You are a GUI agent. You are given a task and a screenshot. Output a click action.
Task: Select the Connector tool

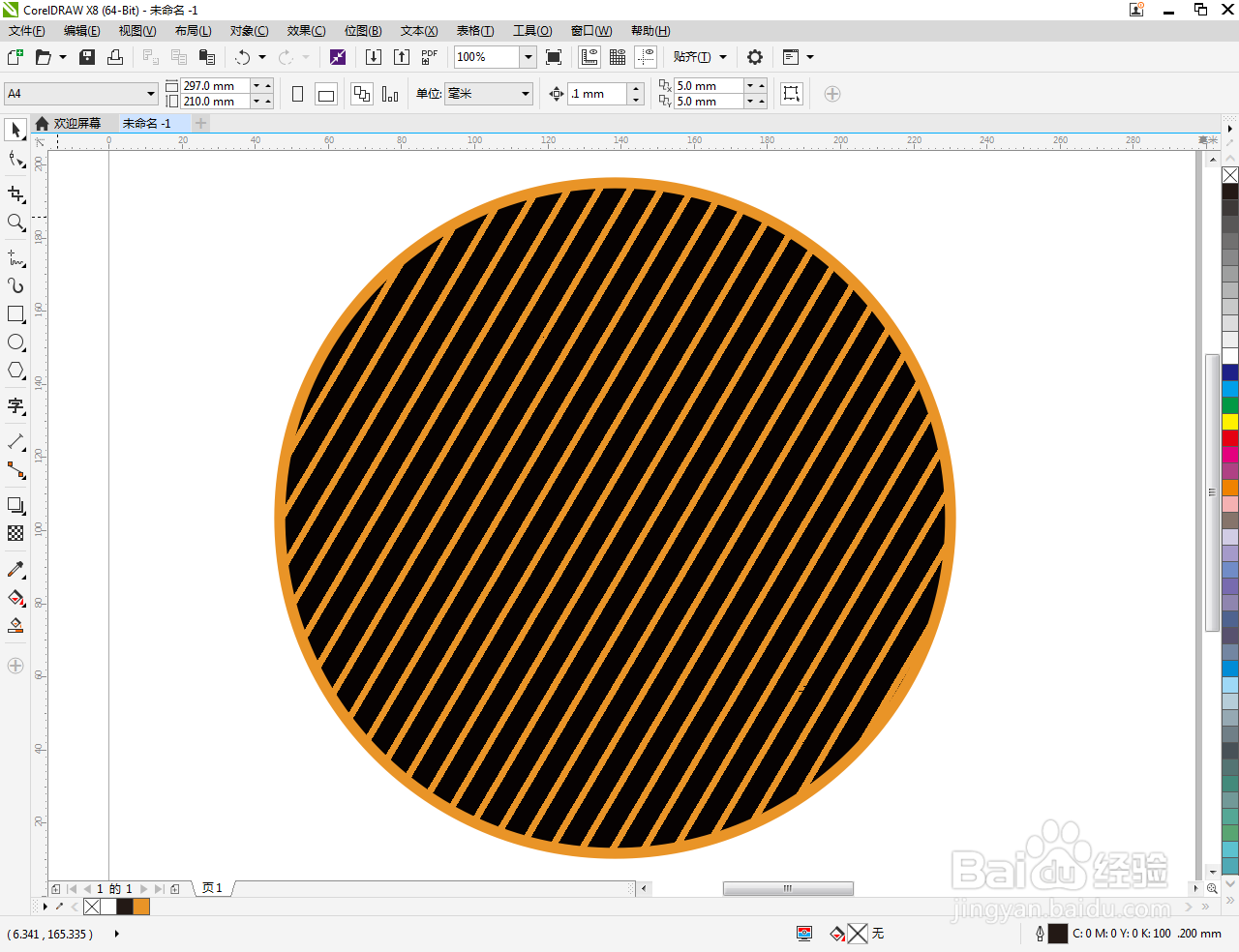tap(15, 470)
